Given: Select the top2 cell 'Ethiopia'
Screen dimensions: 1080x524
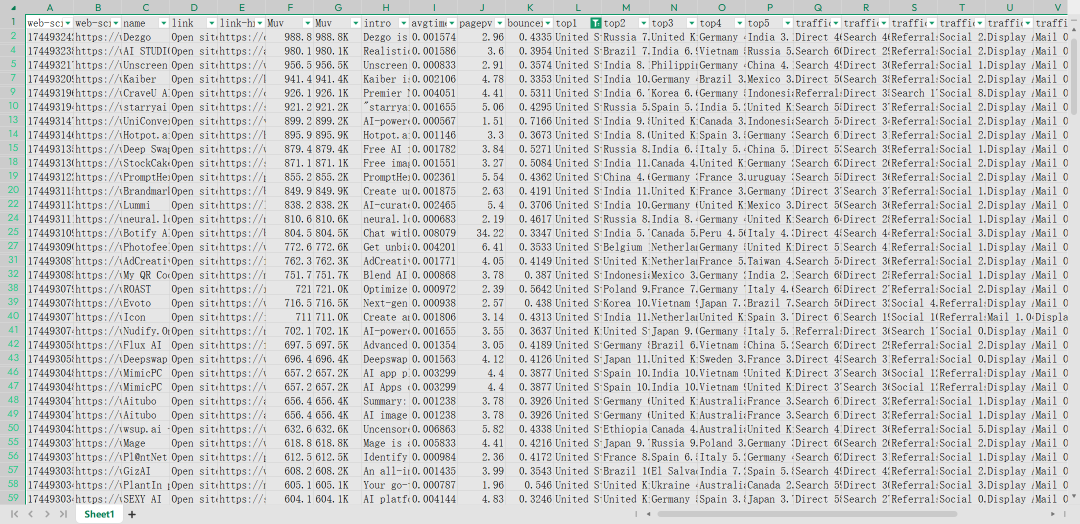Looking at the screenshot, I should click(x=625, y=429).
